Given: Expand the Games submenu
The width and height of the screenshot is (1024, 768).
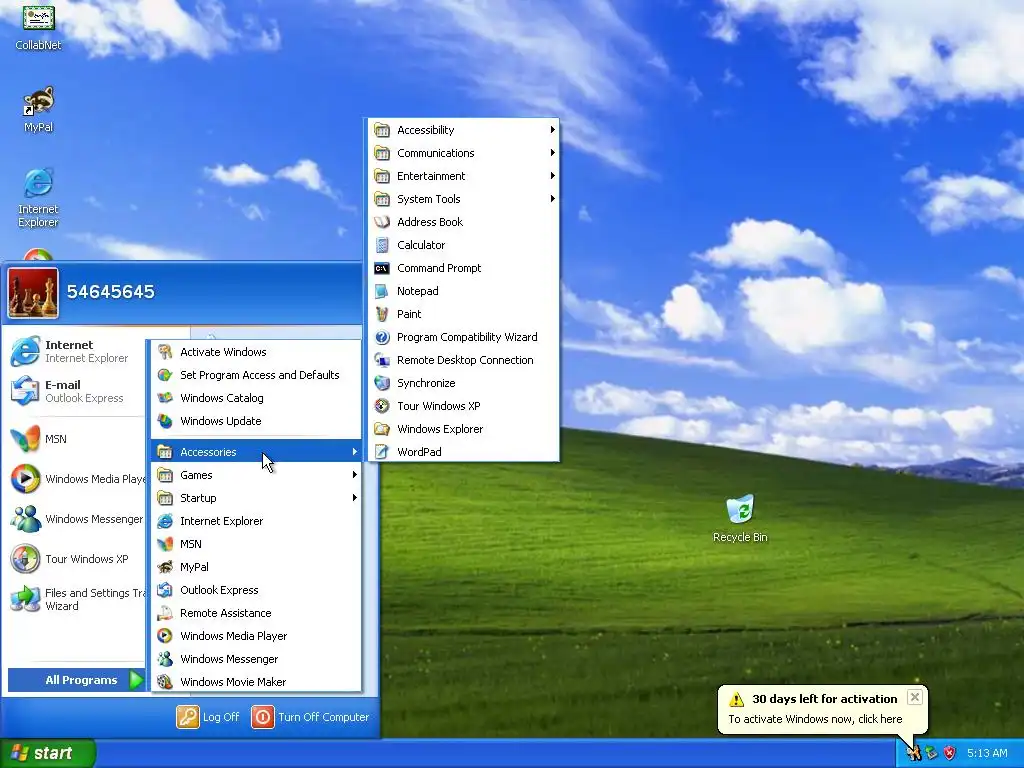Looking at the screenshot, I should (x=256, y=475).
